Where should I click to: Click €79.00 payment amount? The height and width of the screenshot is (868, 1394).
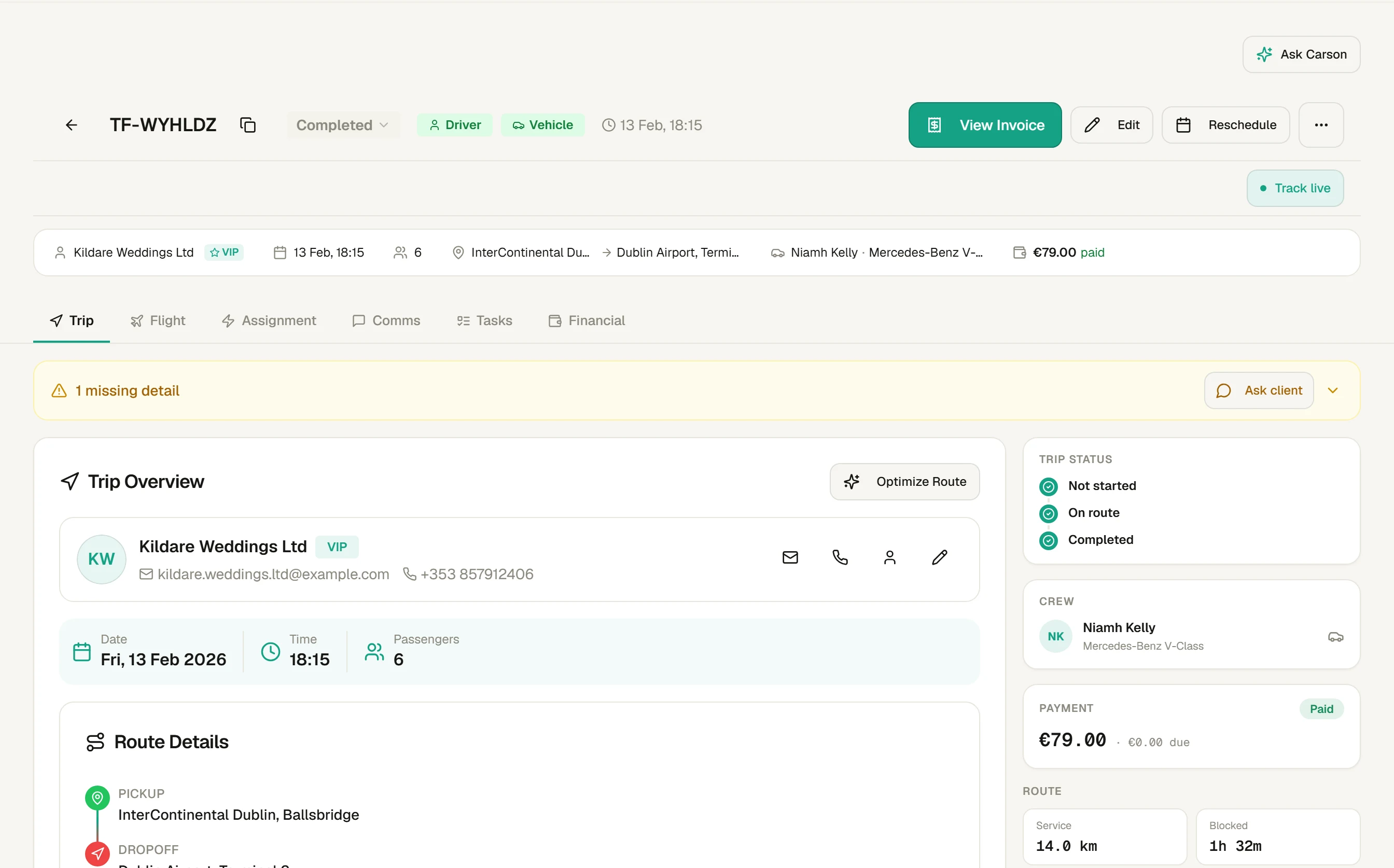pos(1072,740)
